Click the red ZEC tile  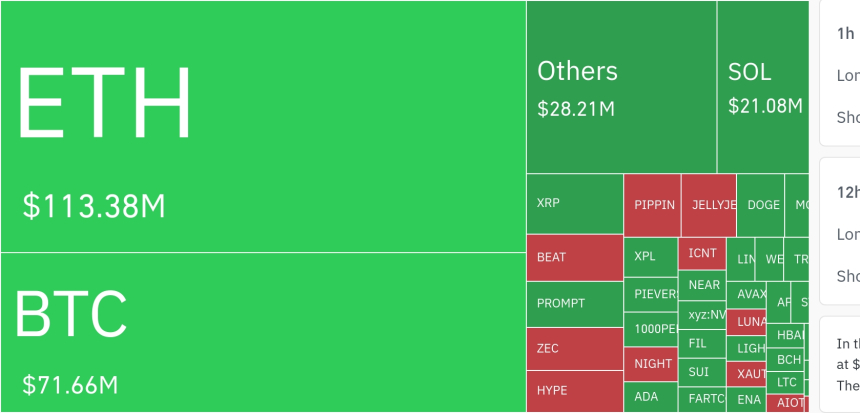click(x=574, y=349)
